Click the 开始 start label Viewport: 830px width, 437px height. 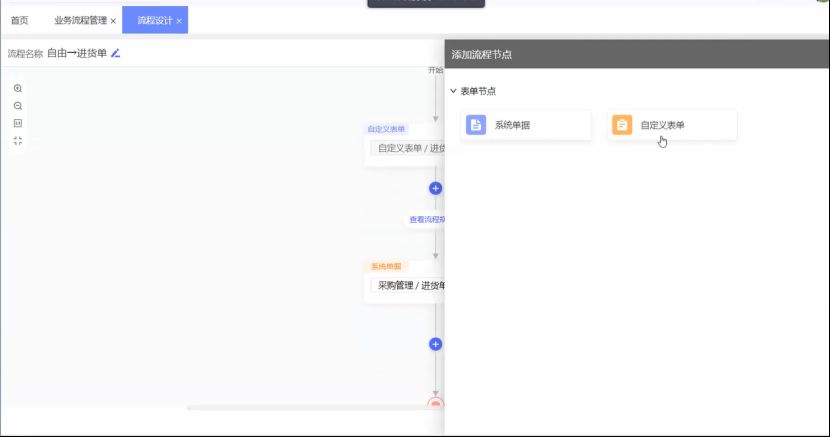click(x=435, y=70)
